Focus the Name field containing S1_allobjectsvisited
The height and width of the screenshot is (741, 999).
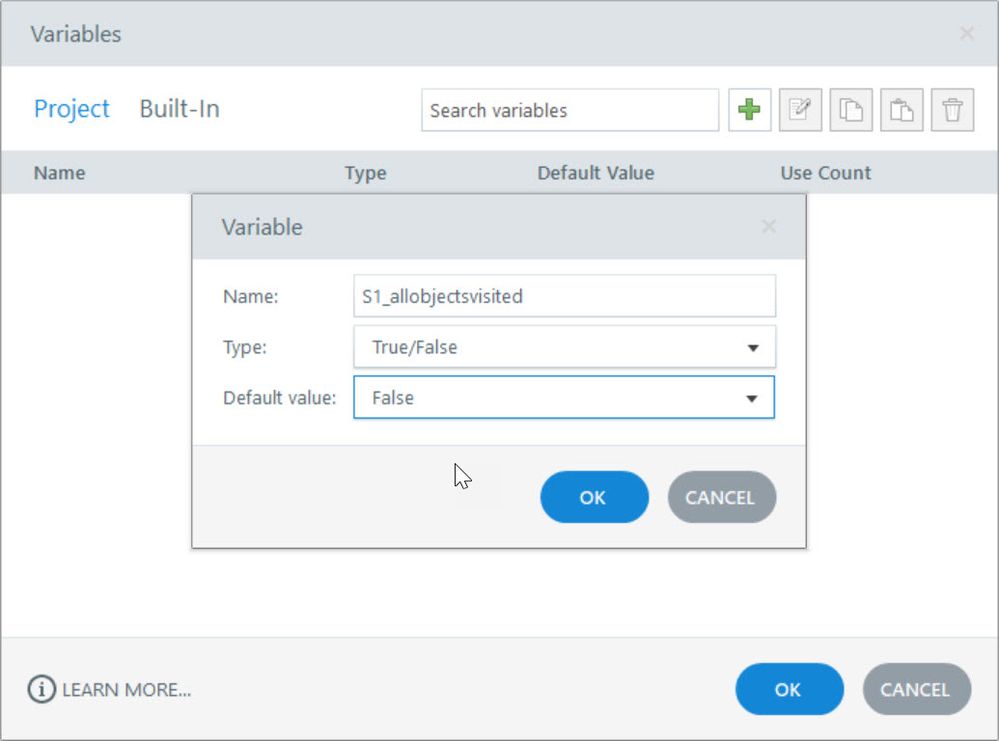[564, 296]
